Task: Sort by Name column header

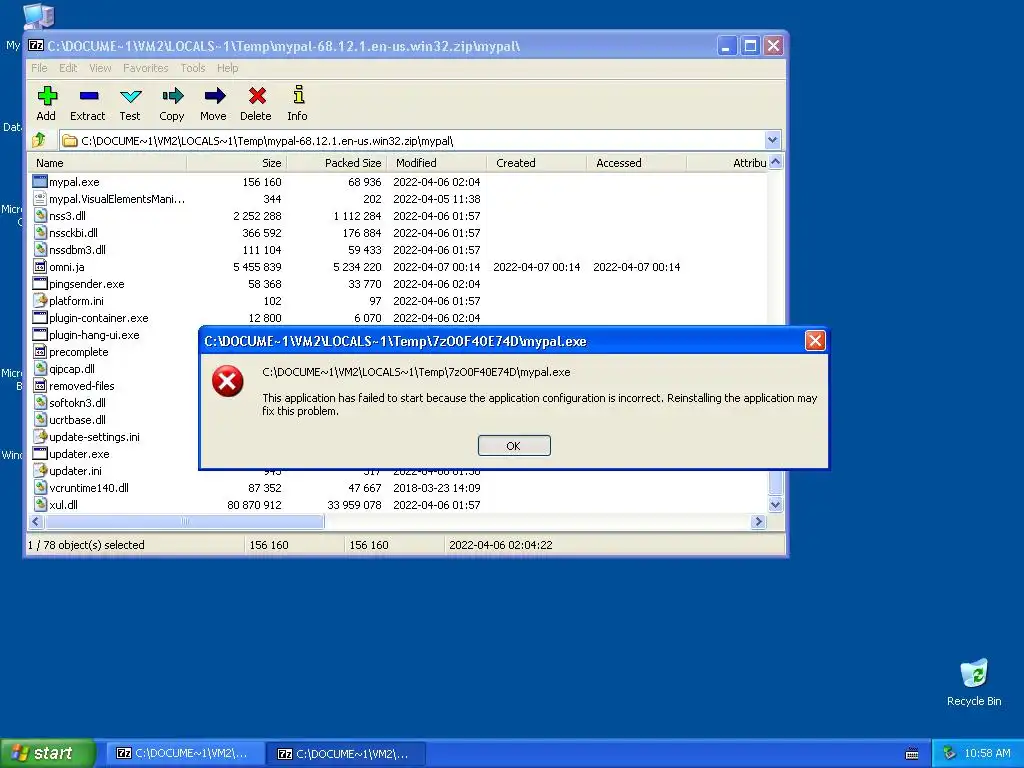Action: (x=108, y=163)
